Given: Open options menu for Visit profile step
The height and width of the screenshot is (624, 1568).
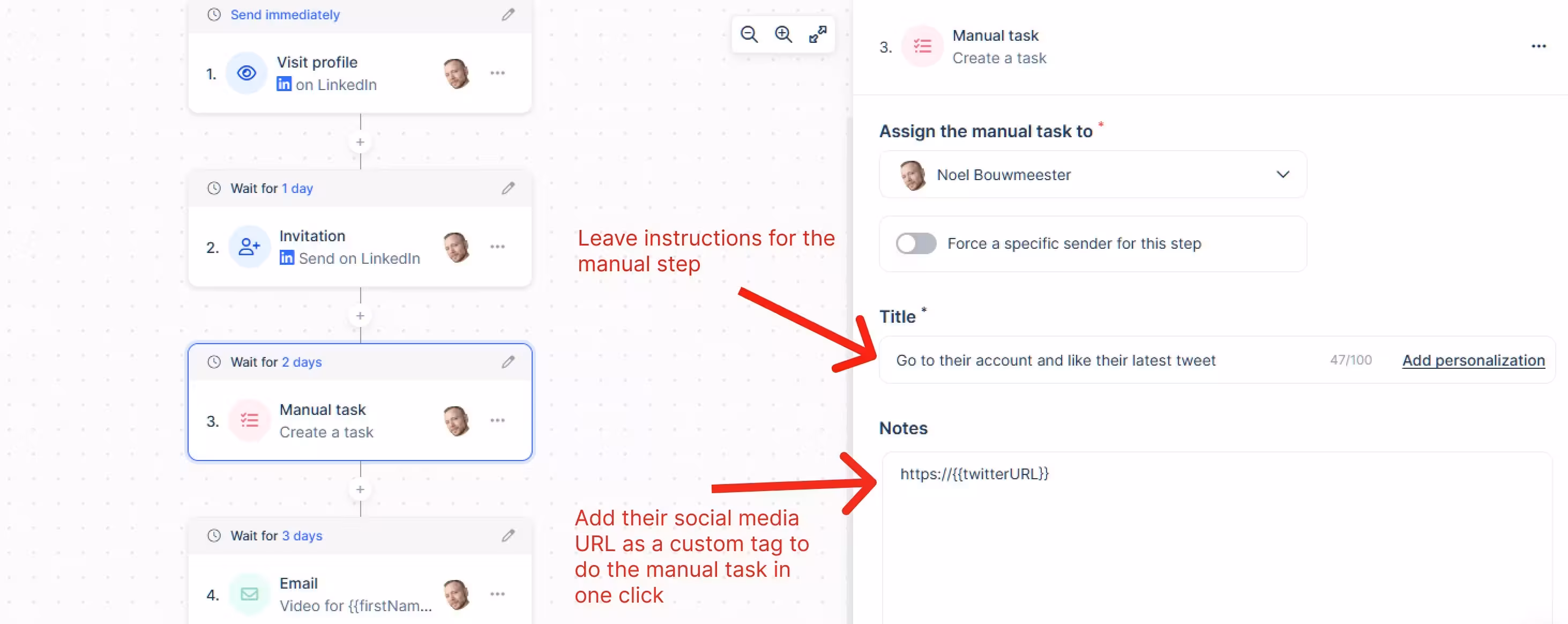Looking at the screenshot, I should (497, 73).
